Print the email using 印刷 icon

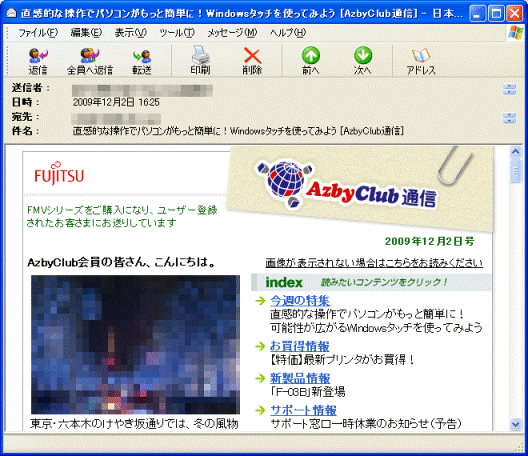201,61
